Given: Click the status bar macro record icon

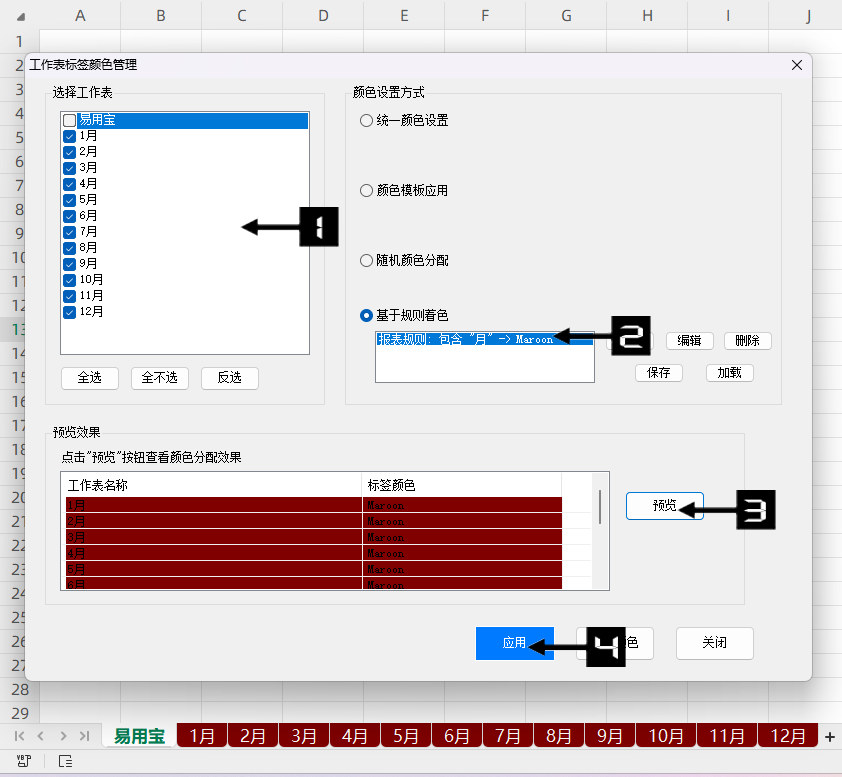Looking at the screenshot, I should [x=22, y=762].
